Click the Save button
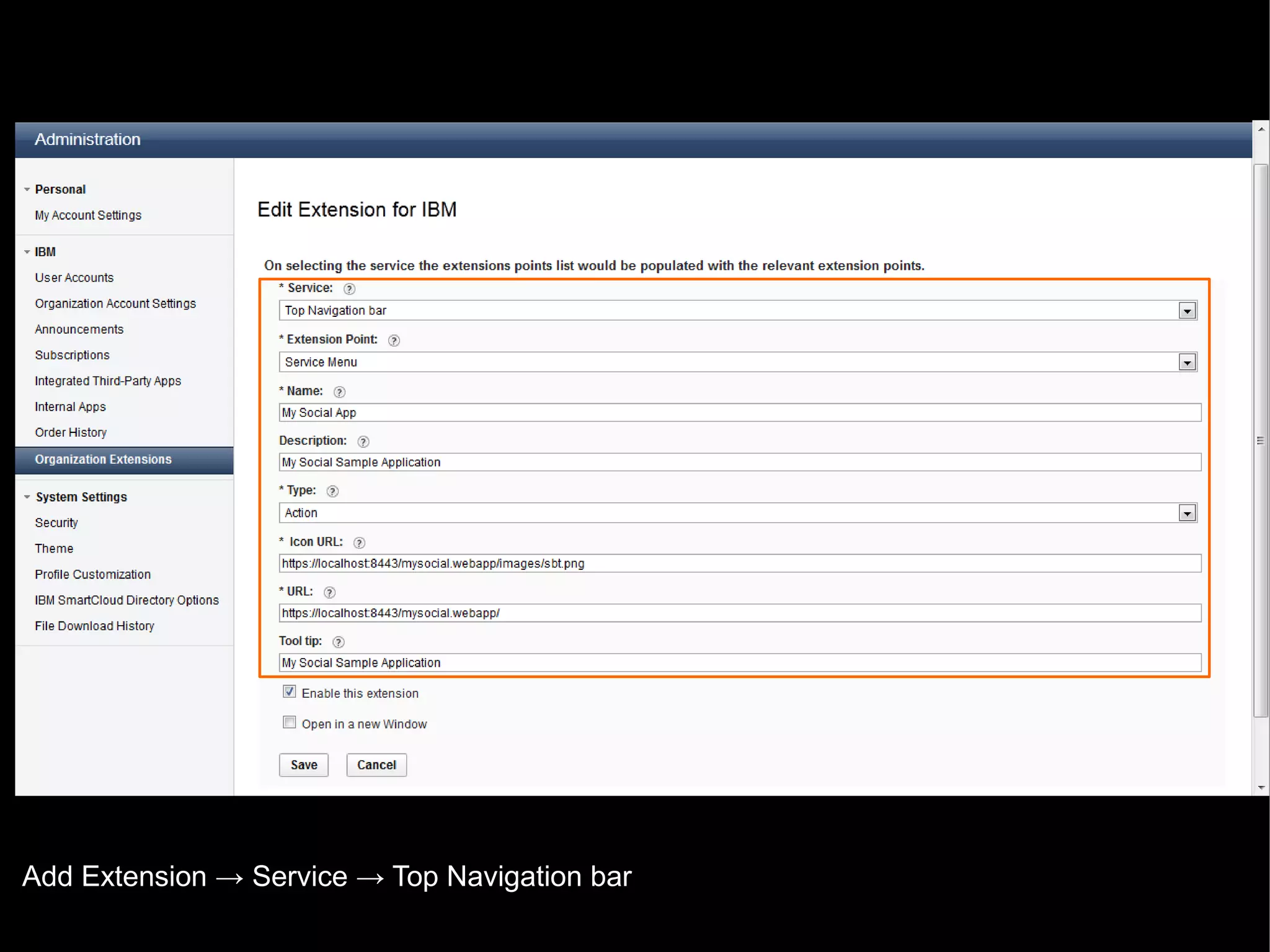This screenshot has height=952, width=1270. coord(304,765)
